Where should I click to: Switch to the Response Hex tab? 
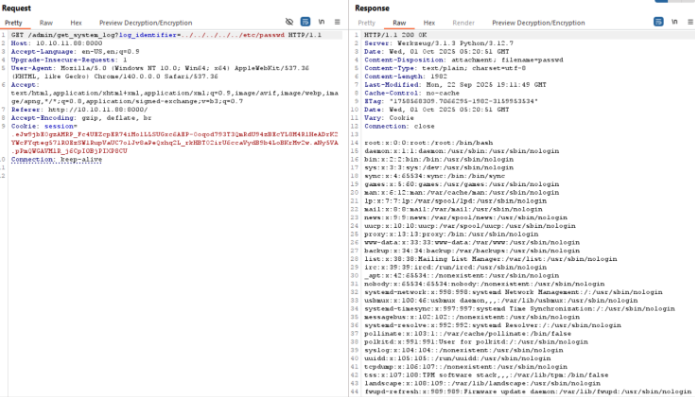click(x=429, y=23)
